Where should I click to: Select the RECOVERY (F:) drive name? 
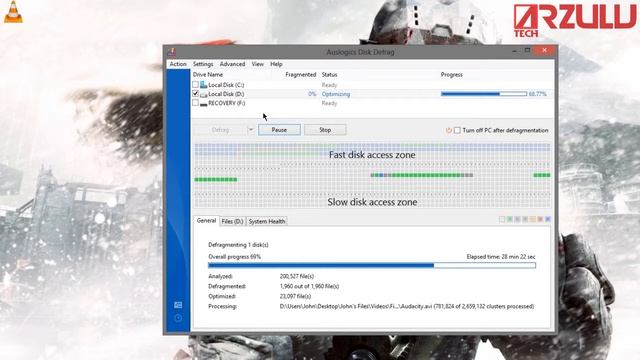coord(227,104)
